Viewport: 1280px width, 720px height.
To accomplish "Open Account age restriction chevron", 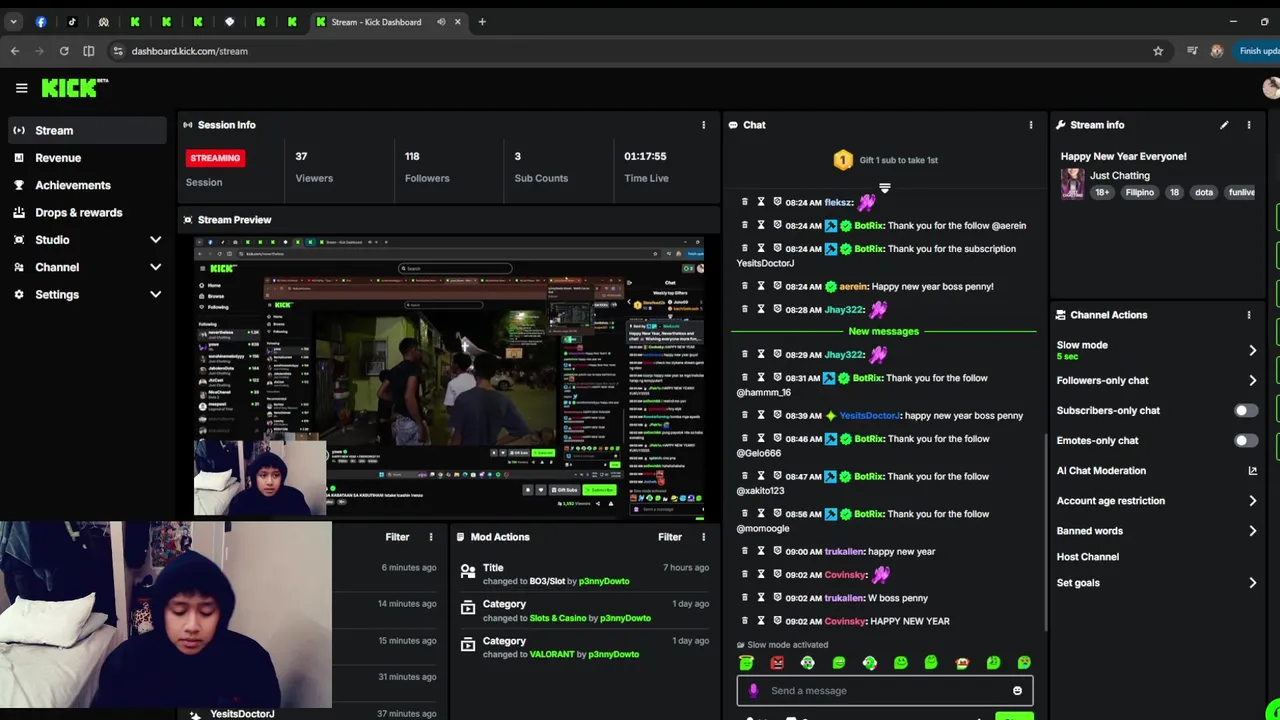I will click(1252, 501).
